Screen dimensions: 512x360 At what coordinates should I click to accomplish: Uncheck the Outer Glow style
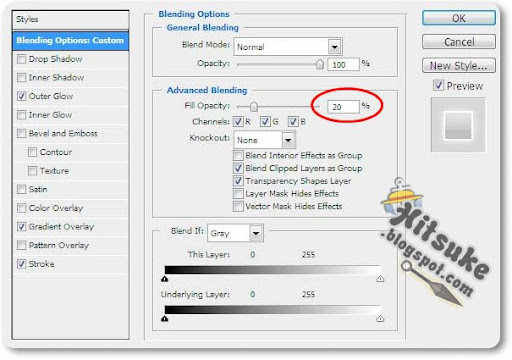(x=21, y=96)
